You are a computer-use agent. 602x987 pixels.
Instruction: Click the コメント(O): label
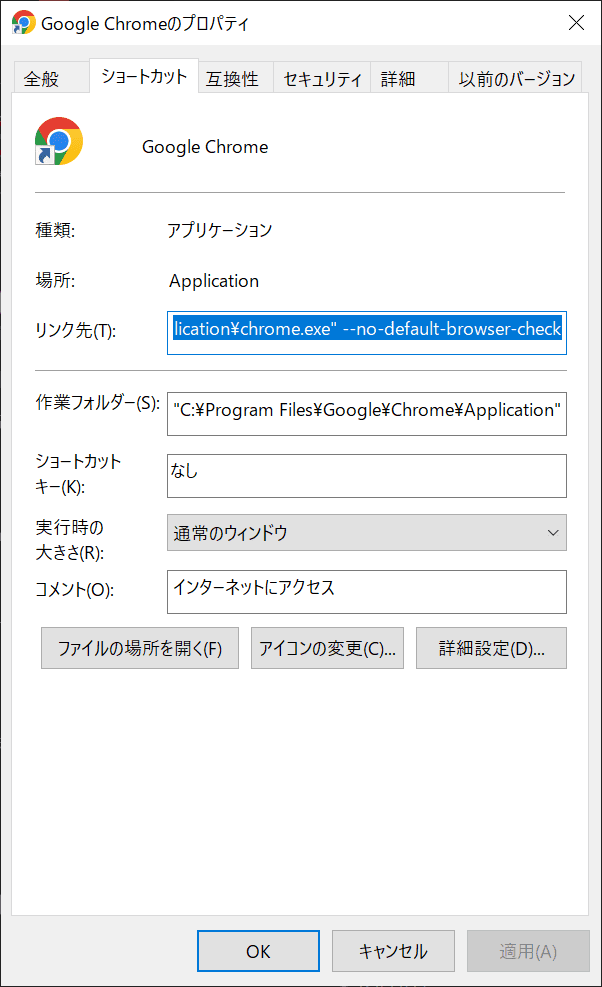(x=74, y=590)
